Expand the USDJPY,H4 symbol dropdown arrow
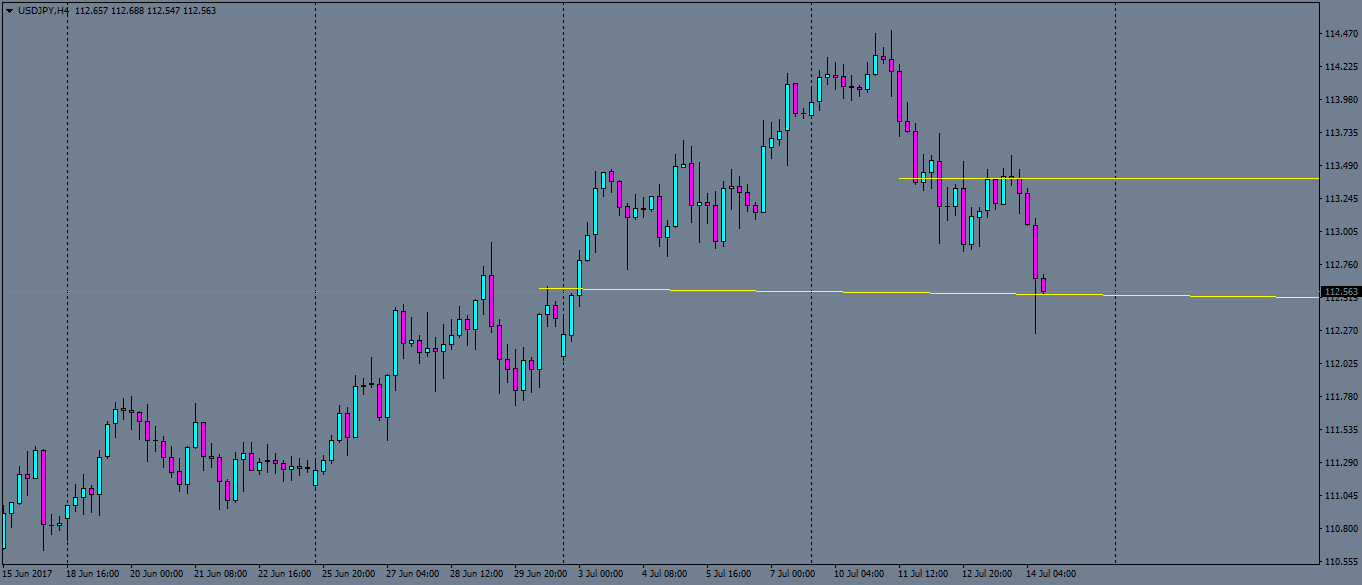The image size is (1362, 585). point(9,10)
